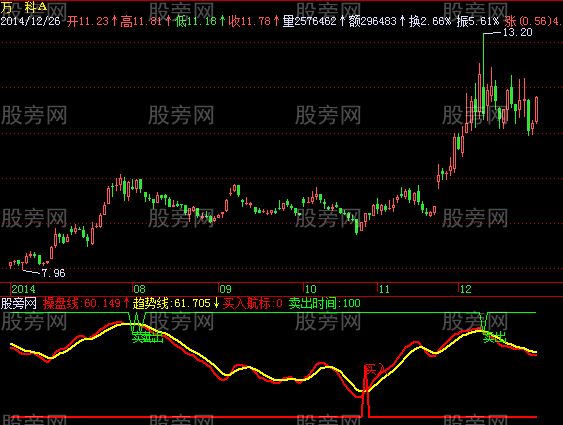Click the 7.96 lowest price label
This screenshot has height=425, width=563.
[x=53, y=273]
